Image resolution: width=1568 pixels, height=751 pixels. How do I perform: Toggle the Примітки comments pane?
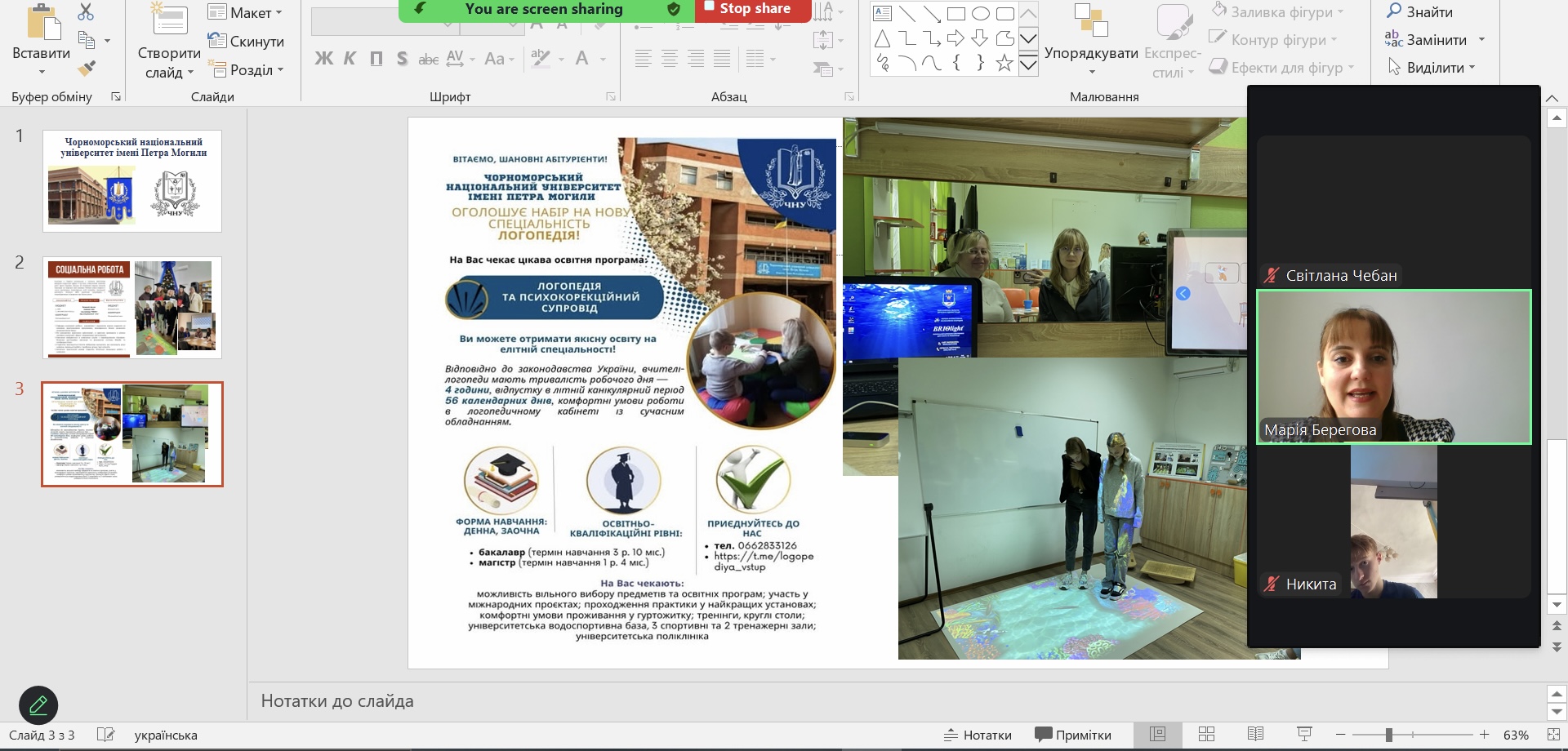click(1073, 735)
